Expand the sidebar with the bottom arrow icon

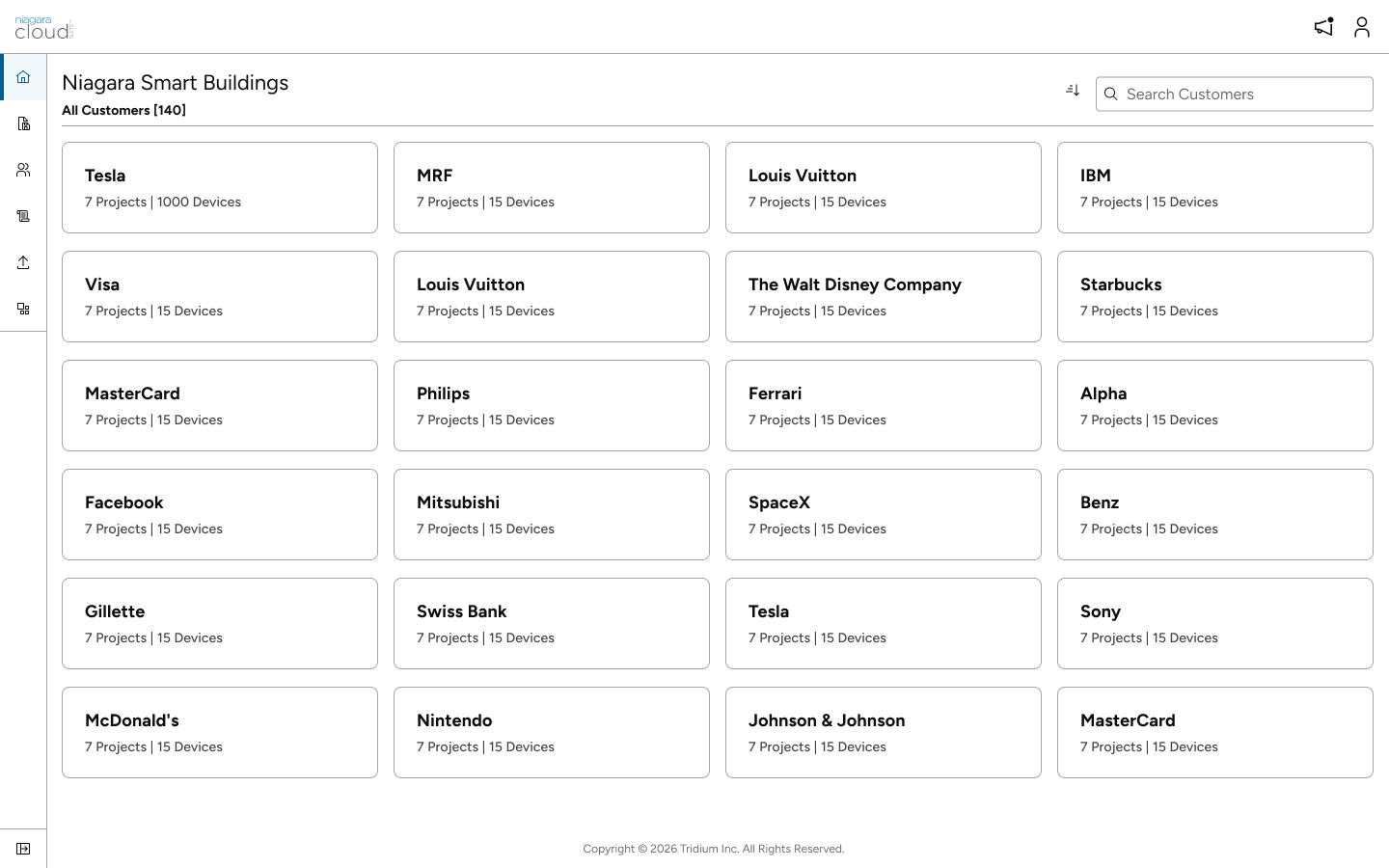[x=23, y=849]
